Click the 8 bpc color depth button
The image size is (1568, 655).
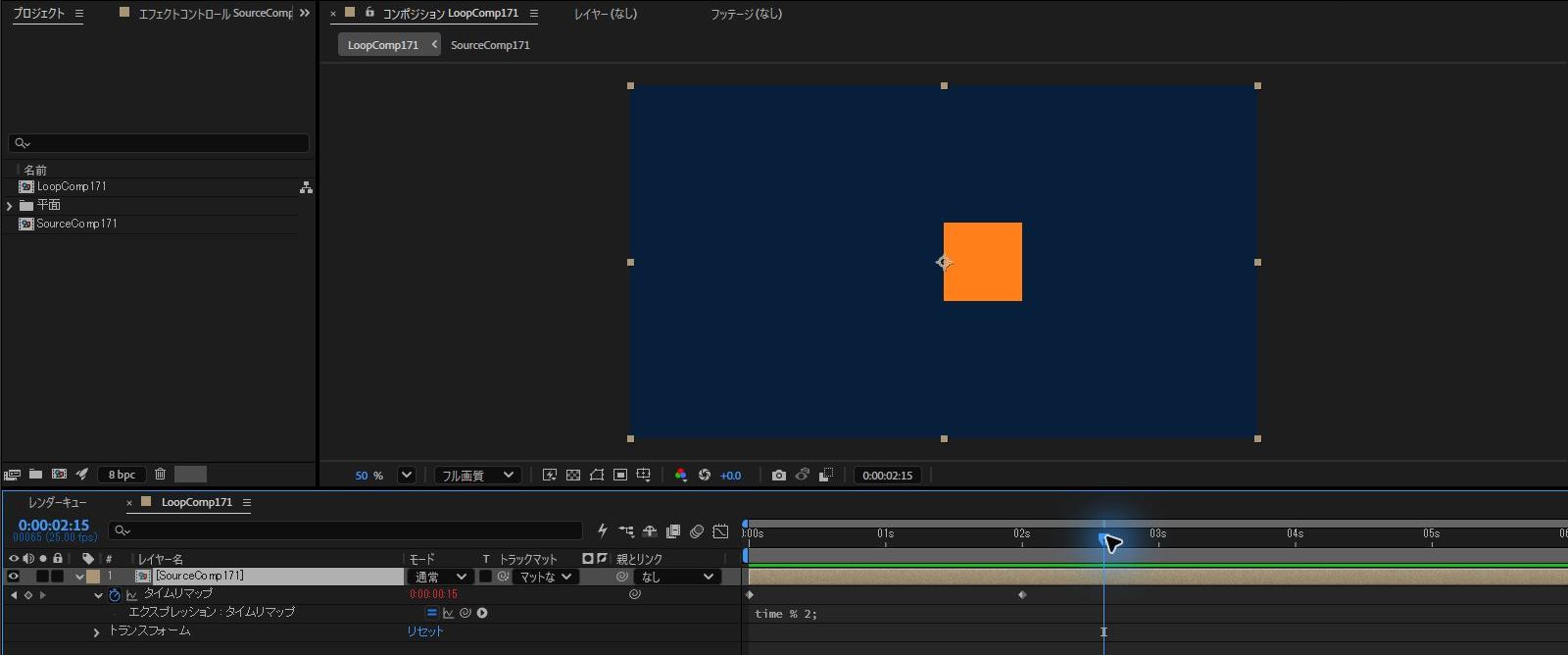(122, 475)
